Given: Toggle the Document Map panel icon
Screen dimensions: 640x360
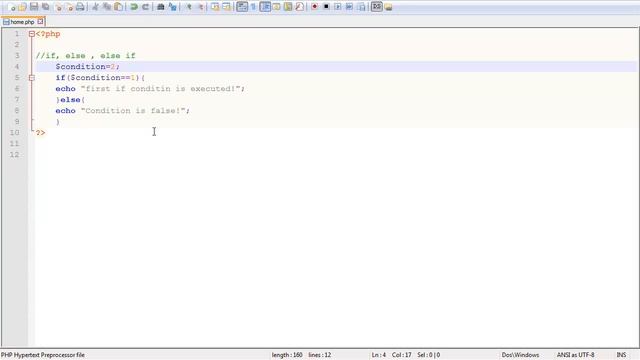Looking at the screenshot, I should 288,7.
